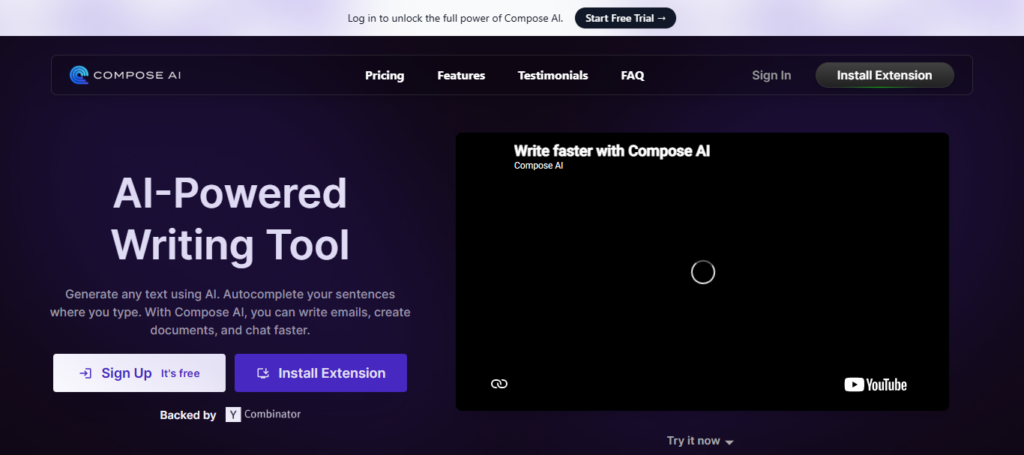Click the COMPOSE AI wordmark text
1024x455 pixels.
(x=137, y=75)
